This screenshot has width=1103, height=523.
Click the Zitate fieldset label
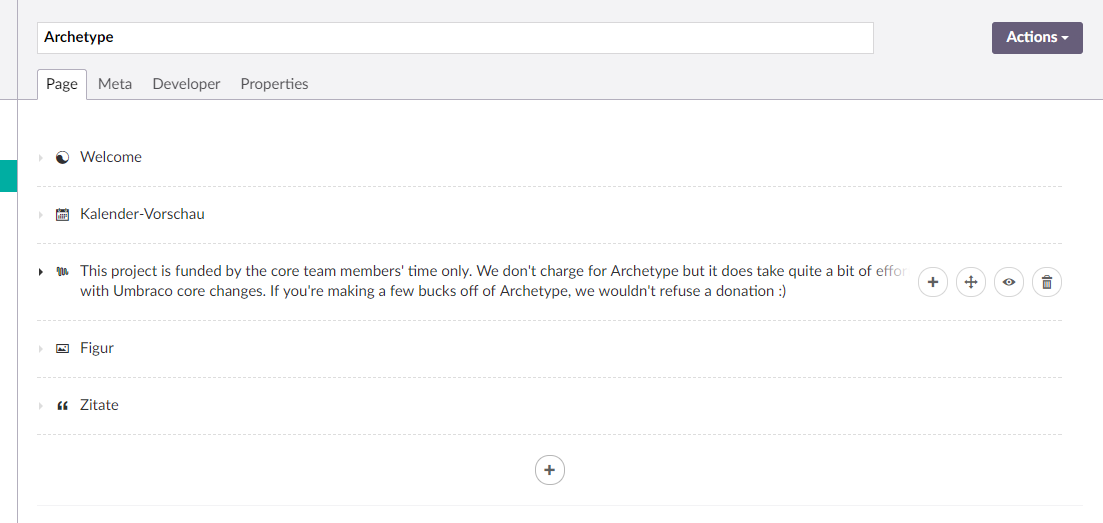pyautogui.click(x=99, y=405)
